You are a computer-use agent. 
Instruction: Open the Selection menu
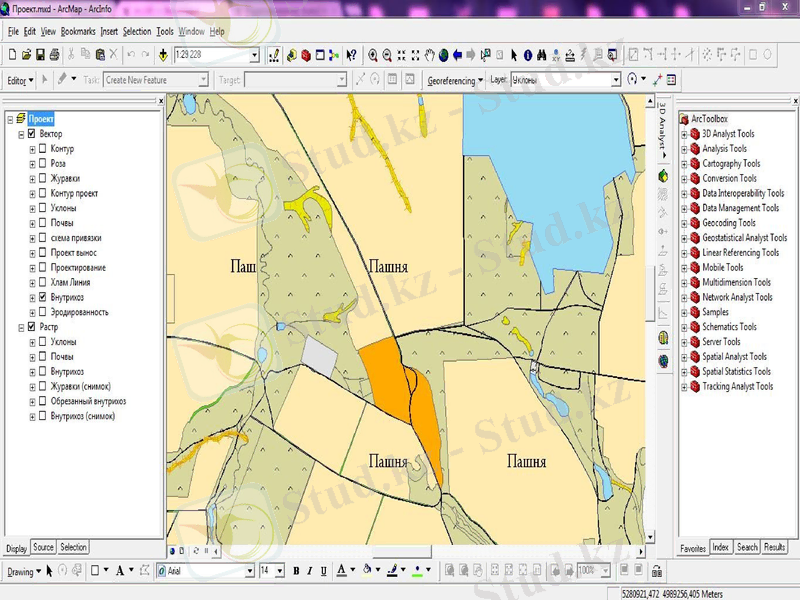point(137,32)
